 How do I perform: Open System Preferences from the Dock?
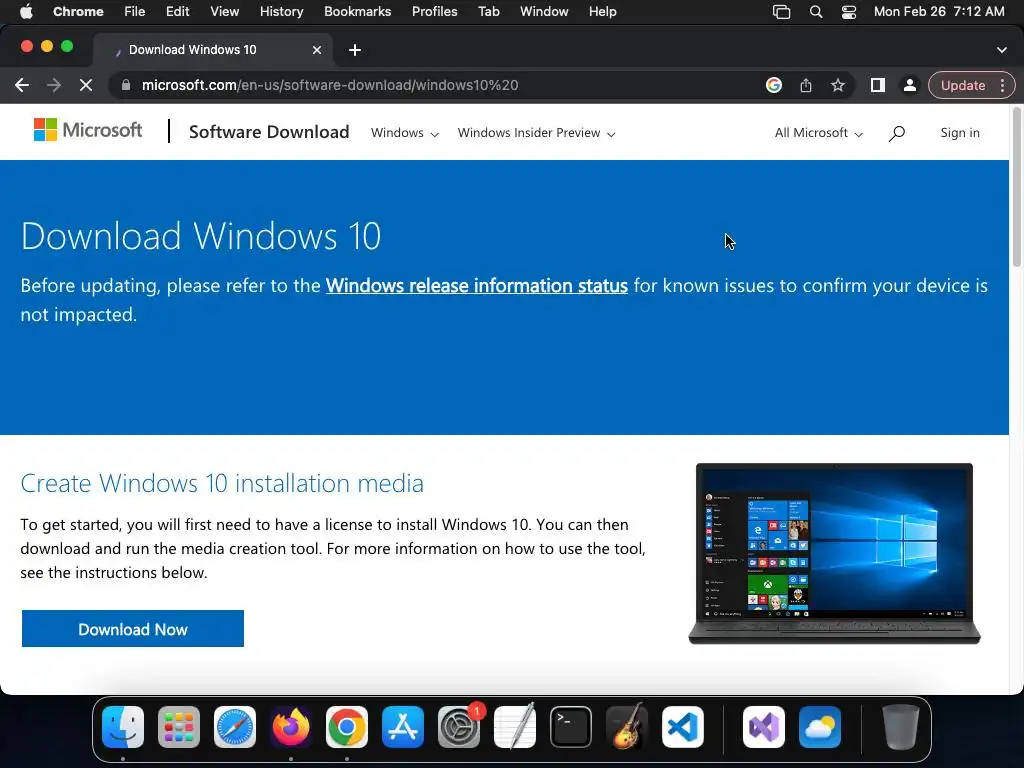click(459, 727)
